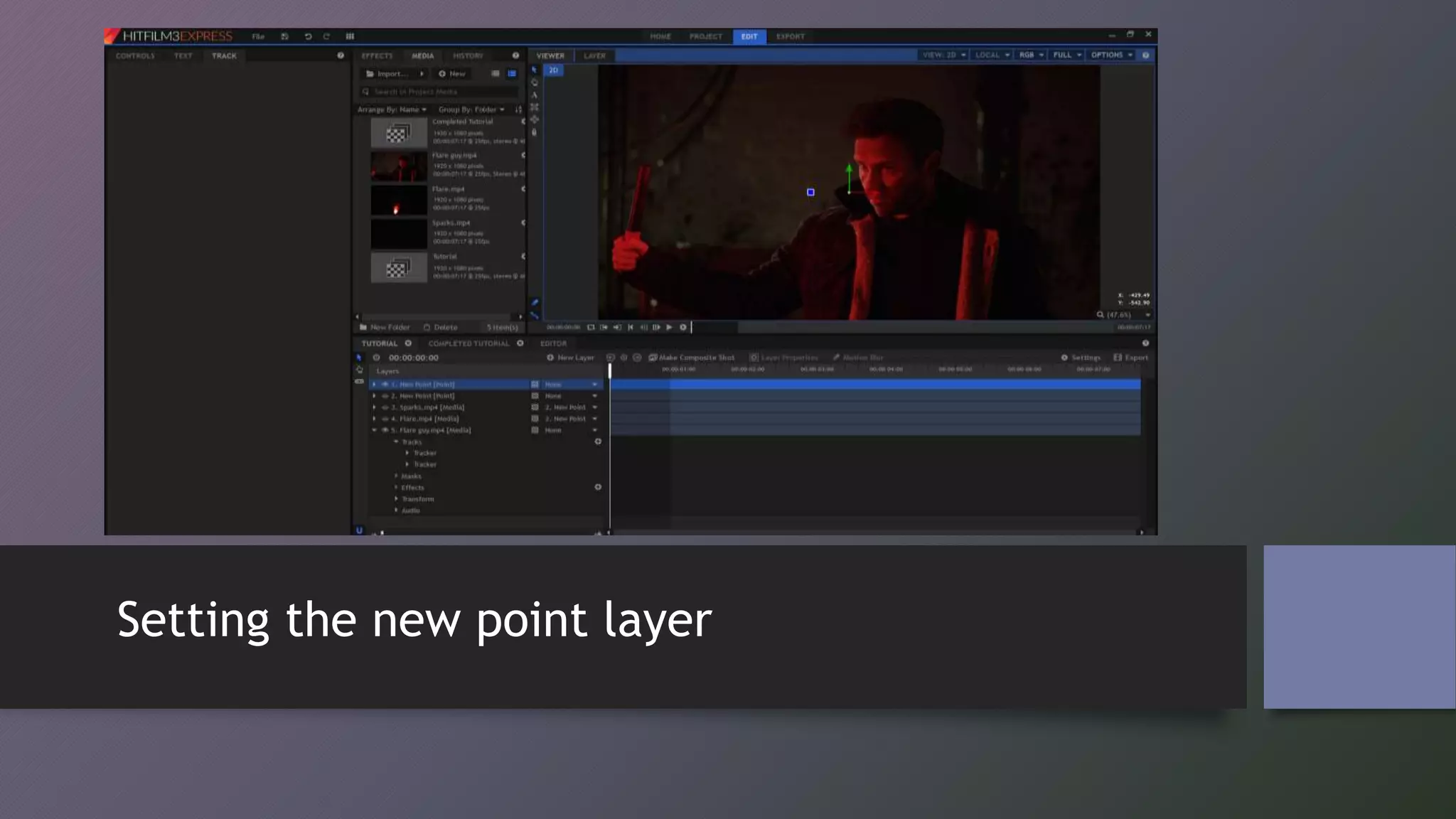Click the New Folder button

pyautogui.click(x=385, y=327)
